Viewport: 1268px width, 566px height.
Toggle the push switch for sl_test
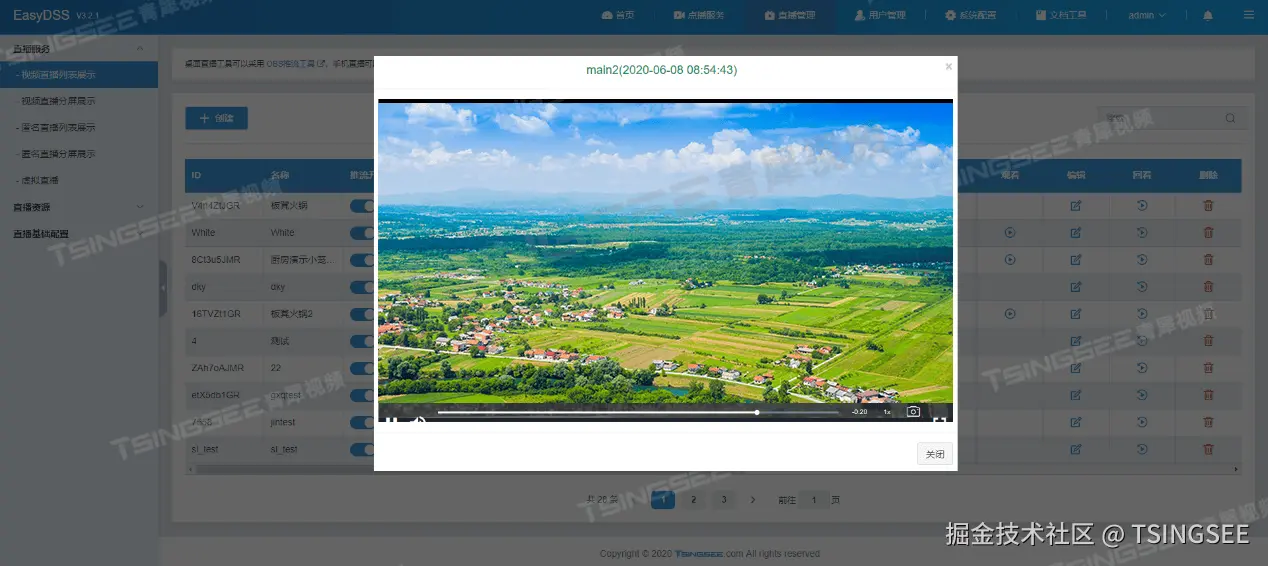[x=362, y=449]
